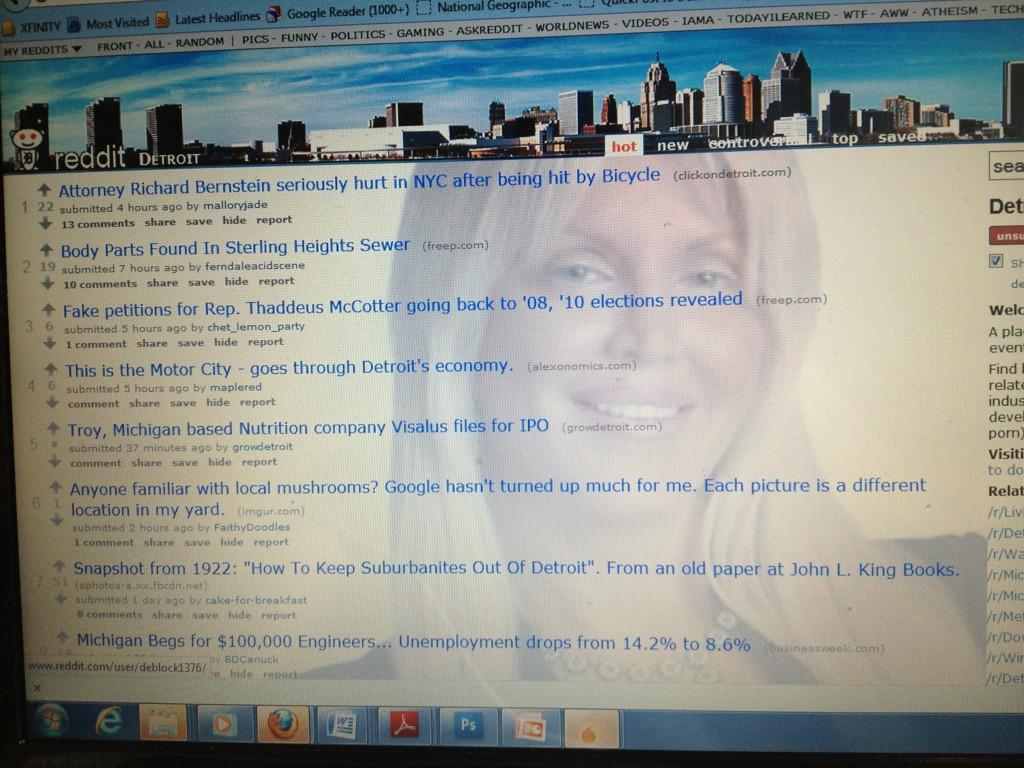Open PICS in the subreddit bar
Image resolution: width=1024 pixels, height=768 pixels.
coord(255,39)
